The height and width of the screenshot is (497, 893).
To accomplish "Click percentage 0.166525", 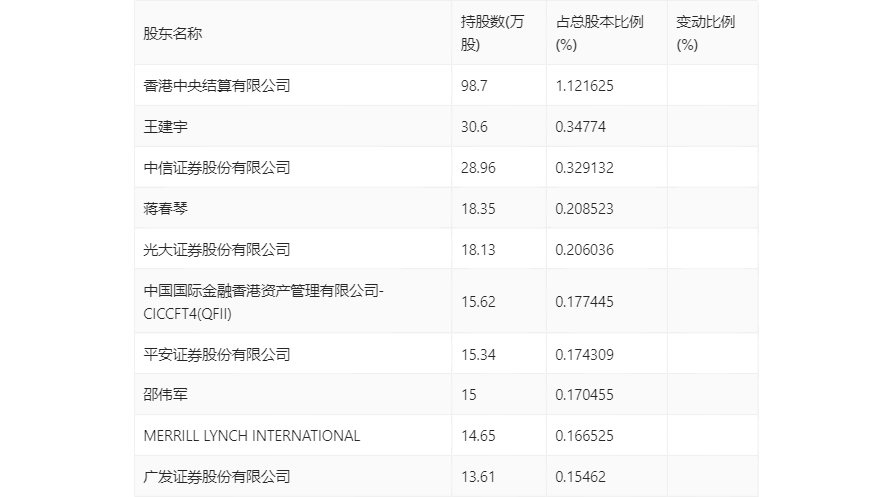I will click(584, 436).
